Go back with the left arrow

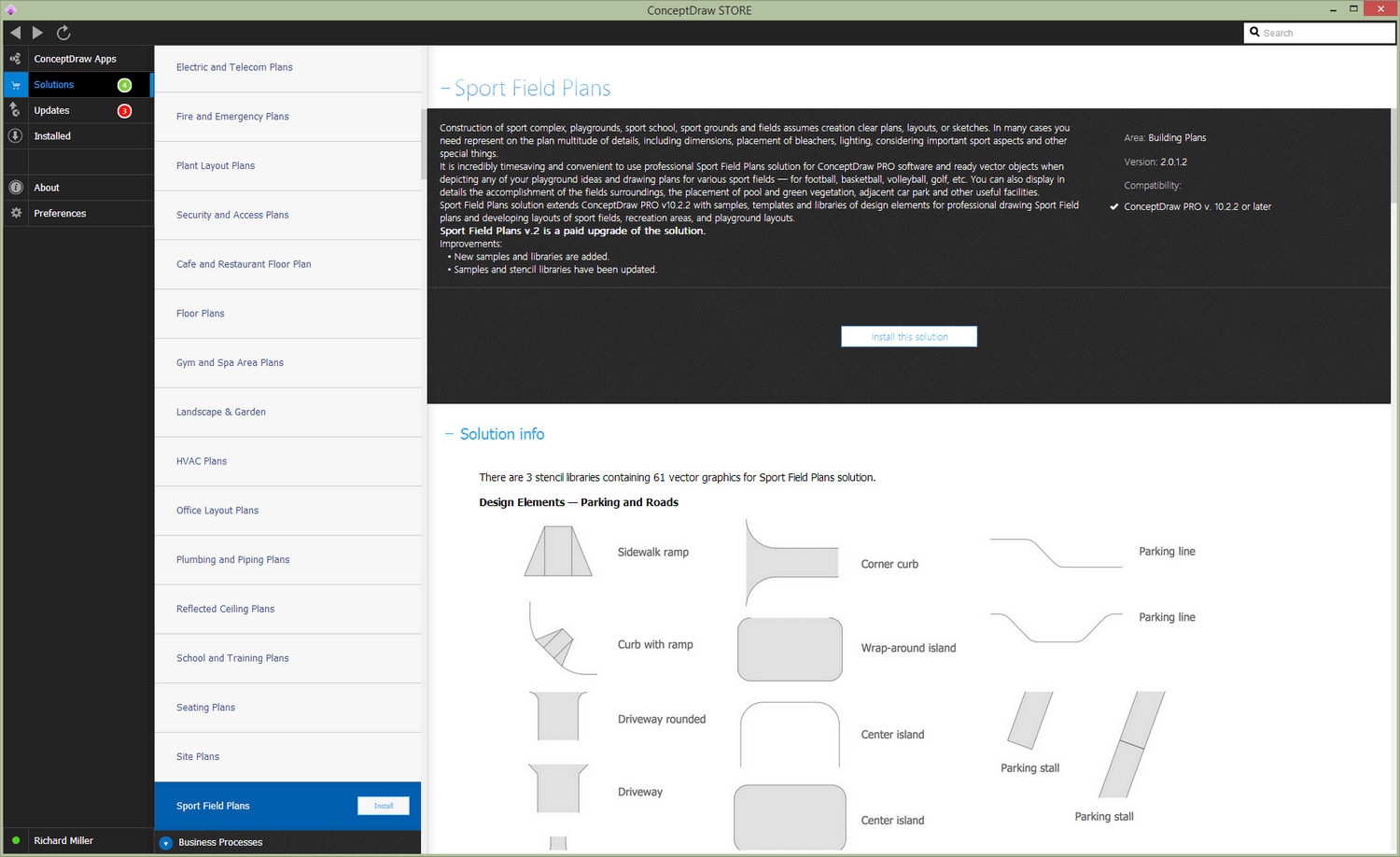pos(16,33)
